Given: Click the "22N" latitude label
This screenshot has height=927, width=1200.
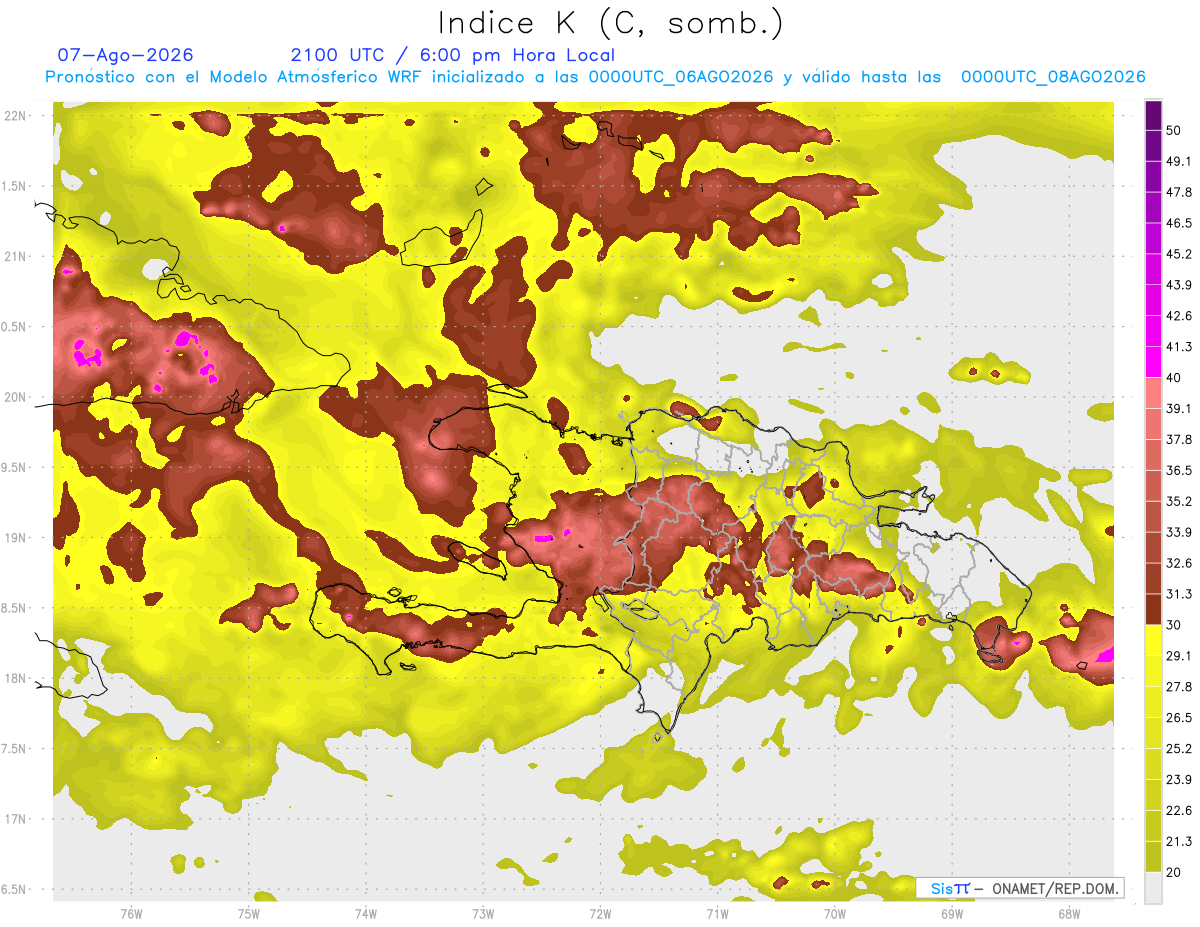Looking at the screenshot, I should click(x=16, y=115).
